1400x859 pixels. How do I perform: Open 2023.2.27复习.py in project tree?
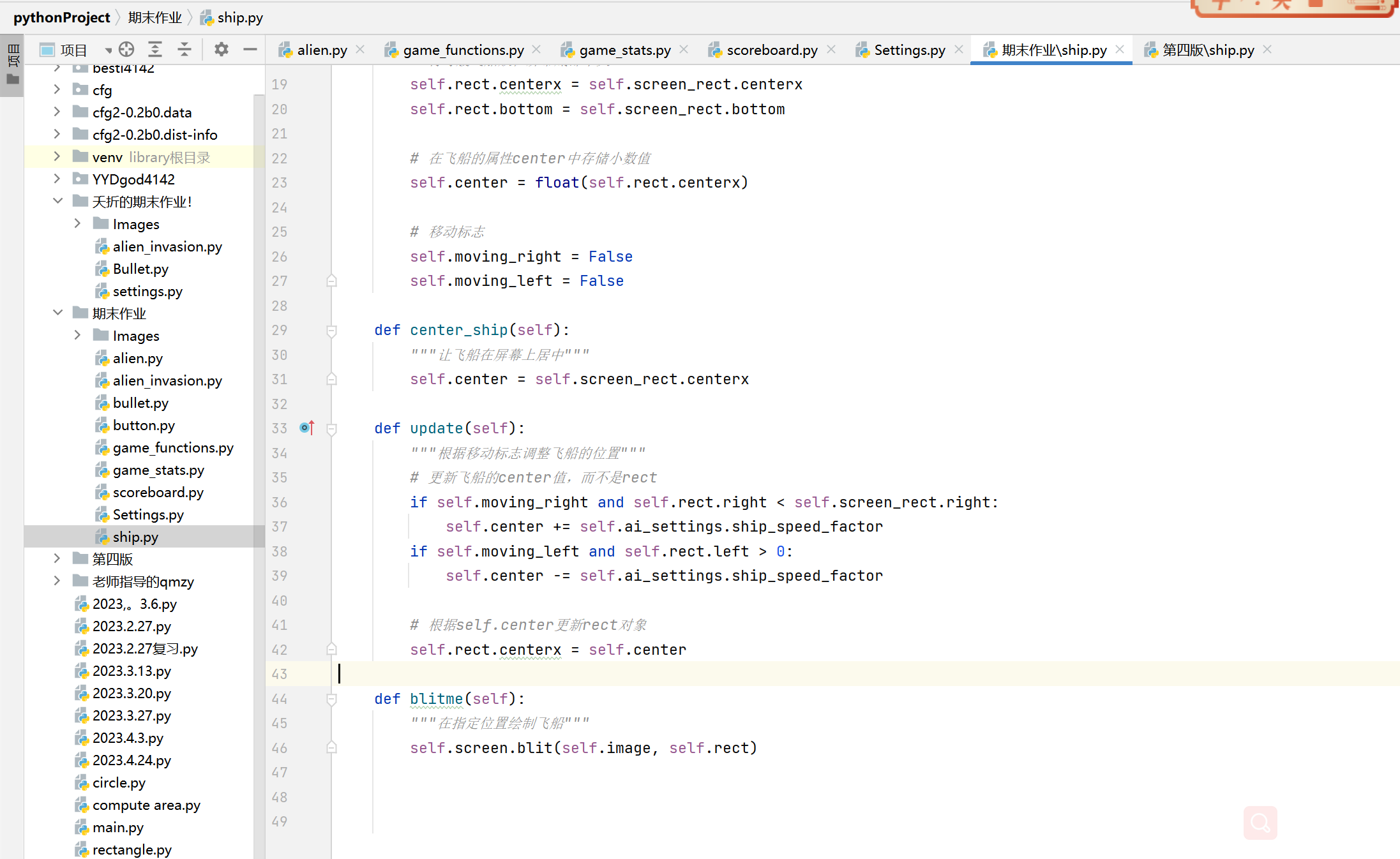coord(145,648)
